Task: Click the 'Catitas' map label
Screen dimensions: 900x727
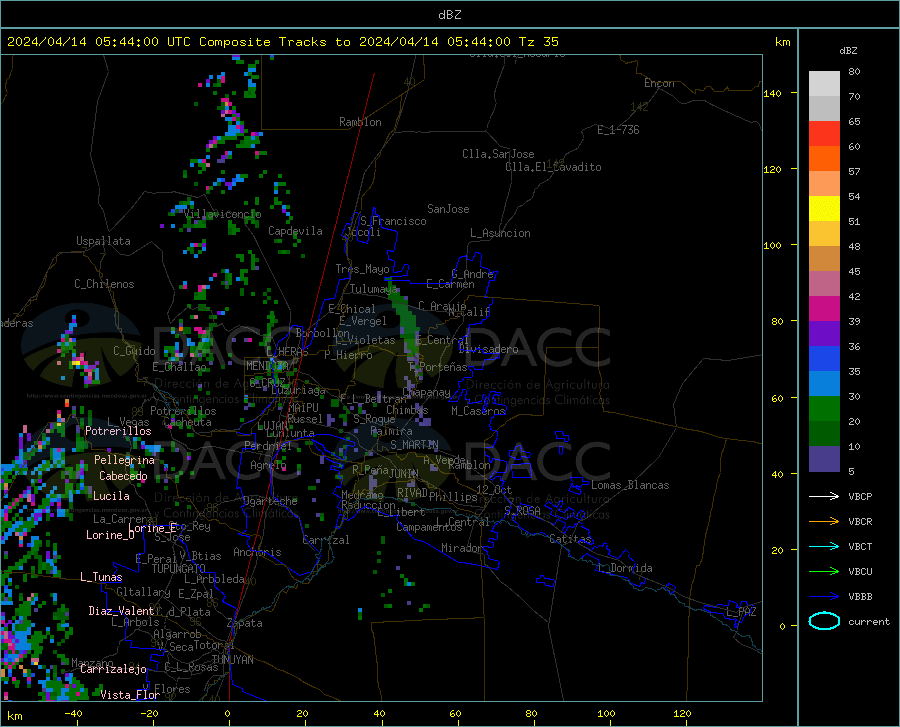Action: click(x=571, y=539)
